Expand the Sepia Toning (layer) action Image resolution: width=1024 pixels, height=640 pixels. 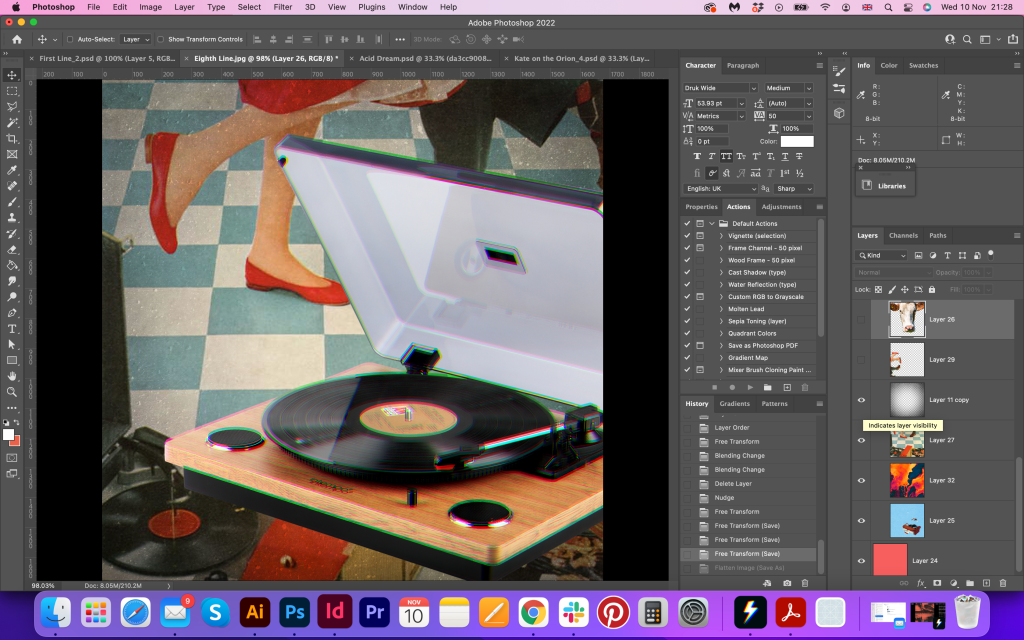(722, 321)
